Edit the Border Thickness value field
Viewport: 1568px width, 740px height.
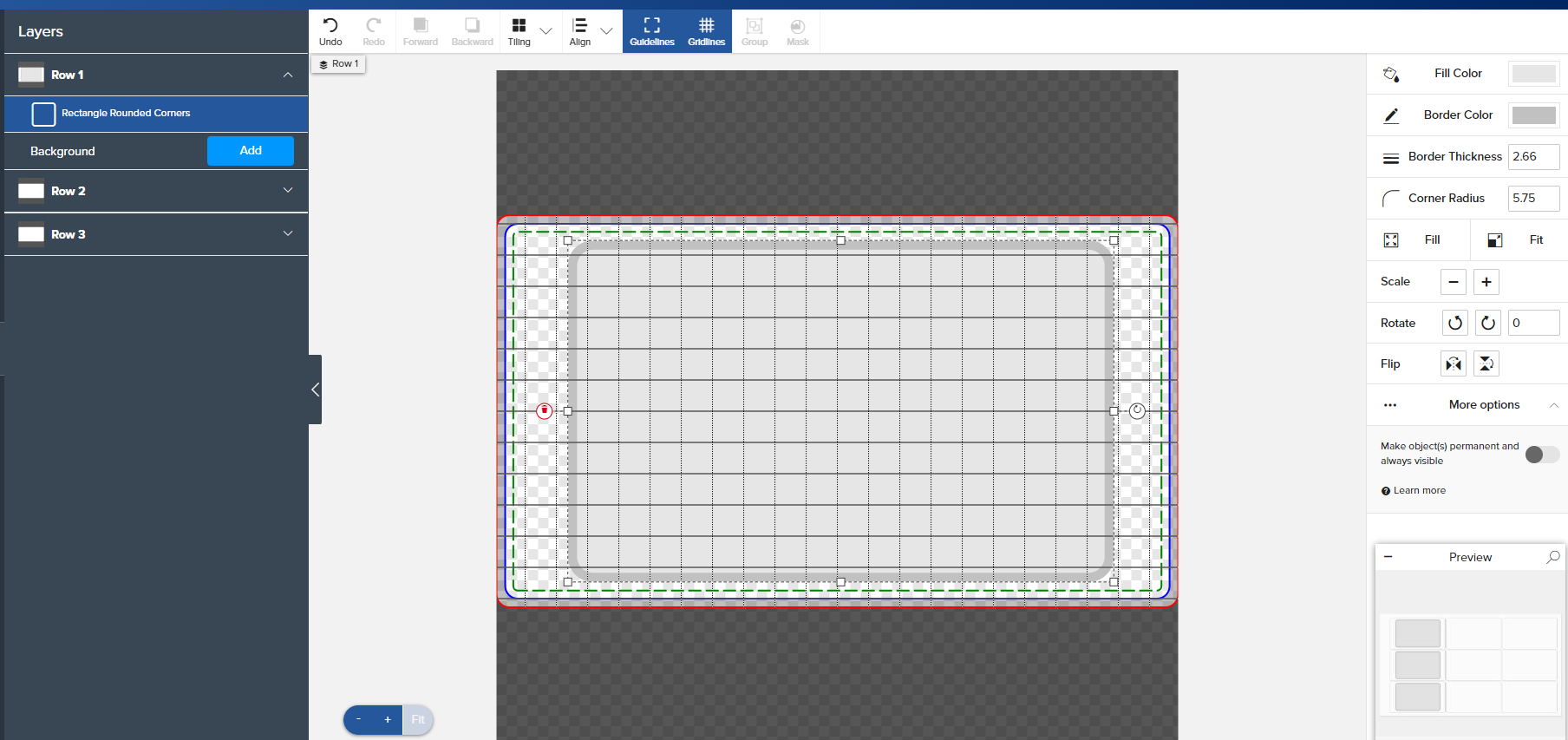click(x=1533, y=157)
